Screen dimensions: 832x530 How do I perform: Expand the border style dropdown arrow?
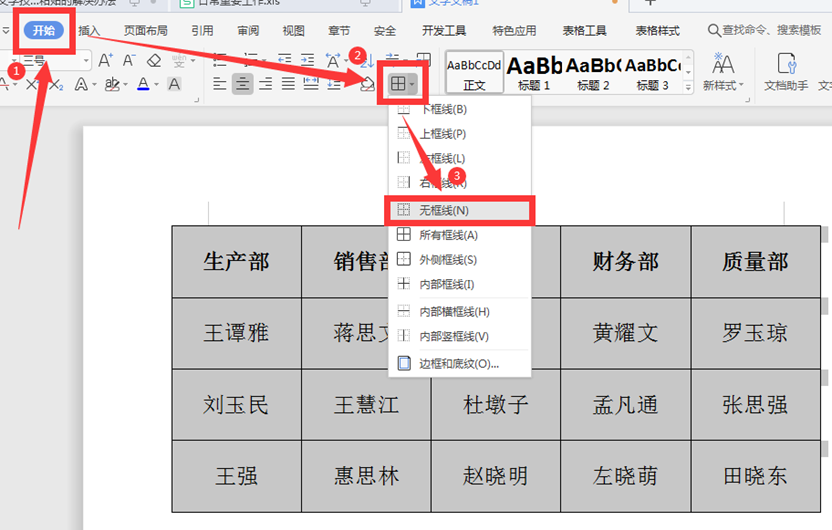[x=412, y=84]
